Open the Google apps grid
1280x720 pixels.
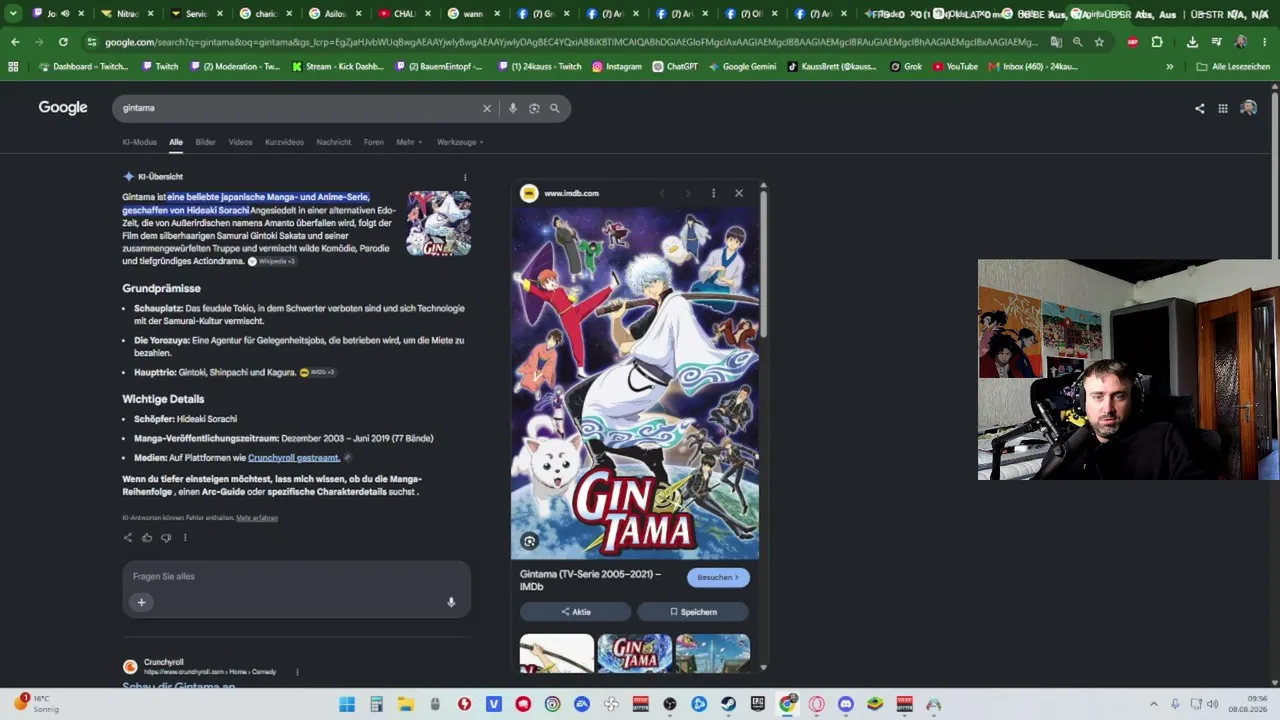coord(1222,108)
